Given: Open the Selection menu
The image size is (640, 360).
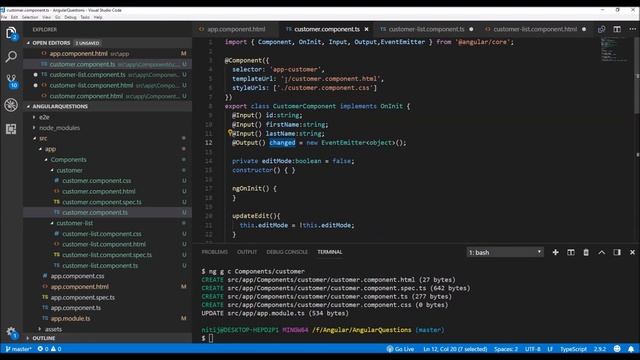Looking at the screenshot, I should tap(29, 17).
